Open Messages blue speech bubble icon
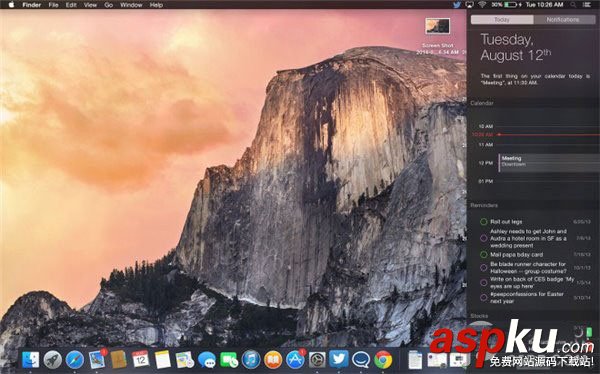 [207, 360]
